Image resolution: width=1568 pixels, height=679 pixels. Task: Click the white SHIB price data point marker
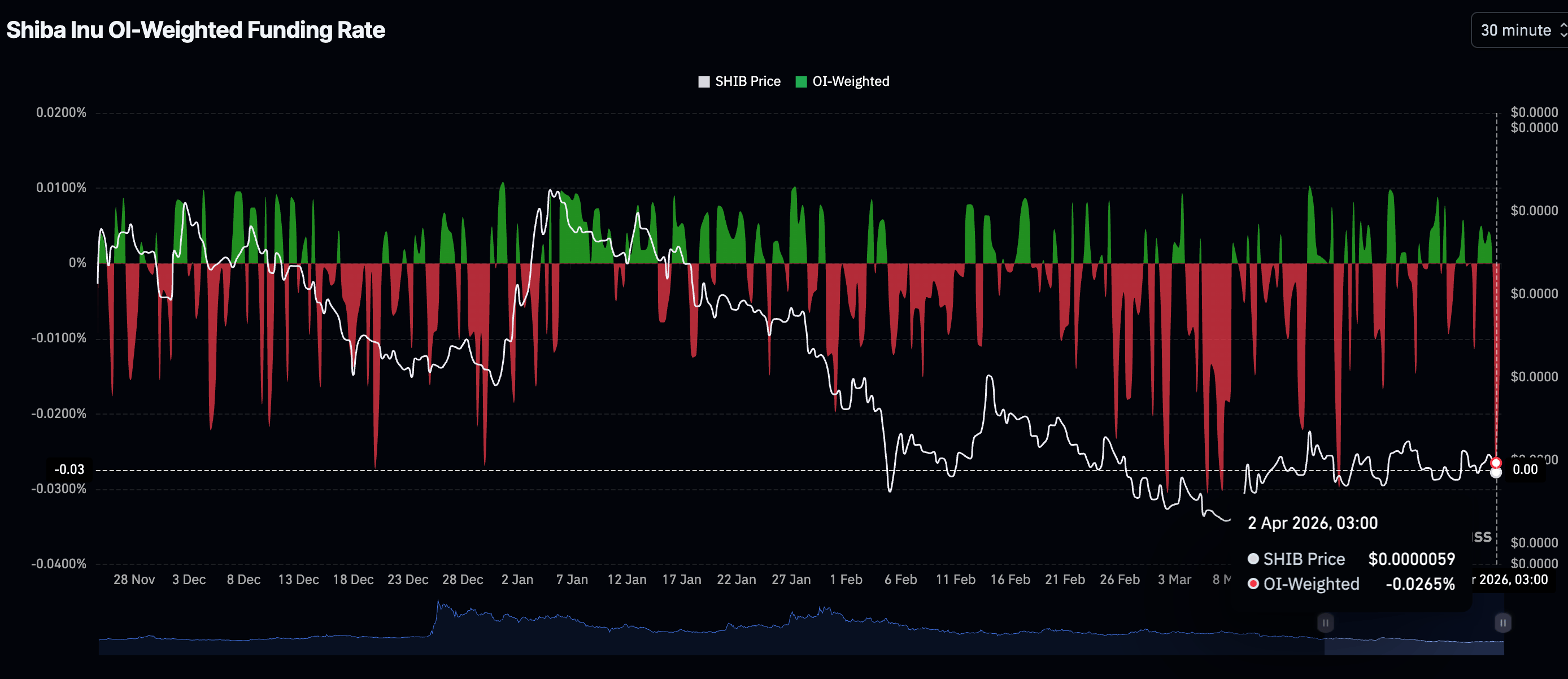coord(1496,473)
